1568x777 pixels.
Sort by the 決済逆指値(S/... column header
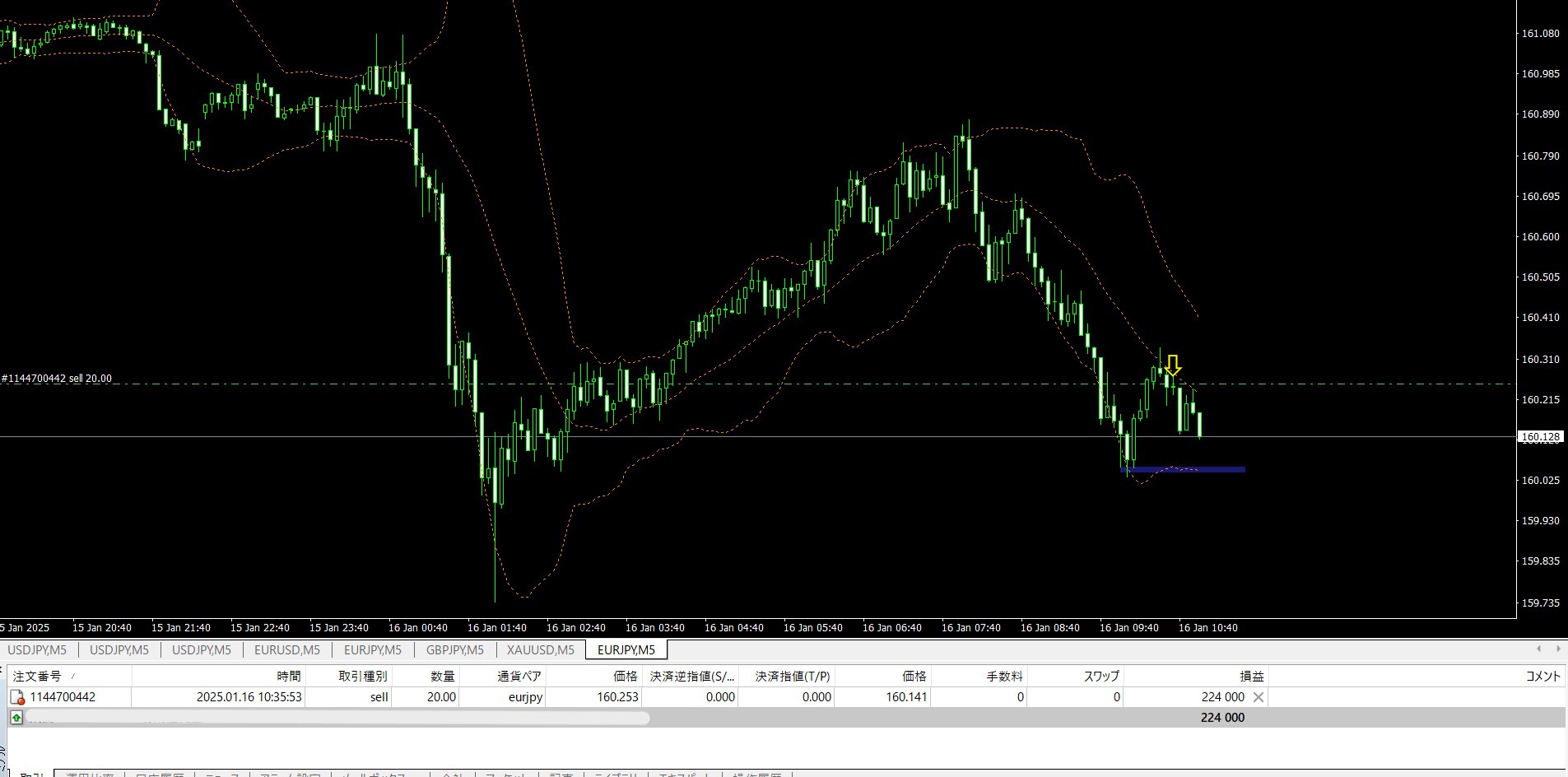point(691,676)
